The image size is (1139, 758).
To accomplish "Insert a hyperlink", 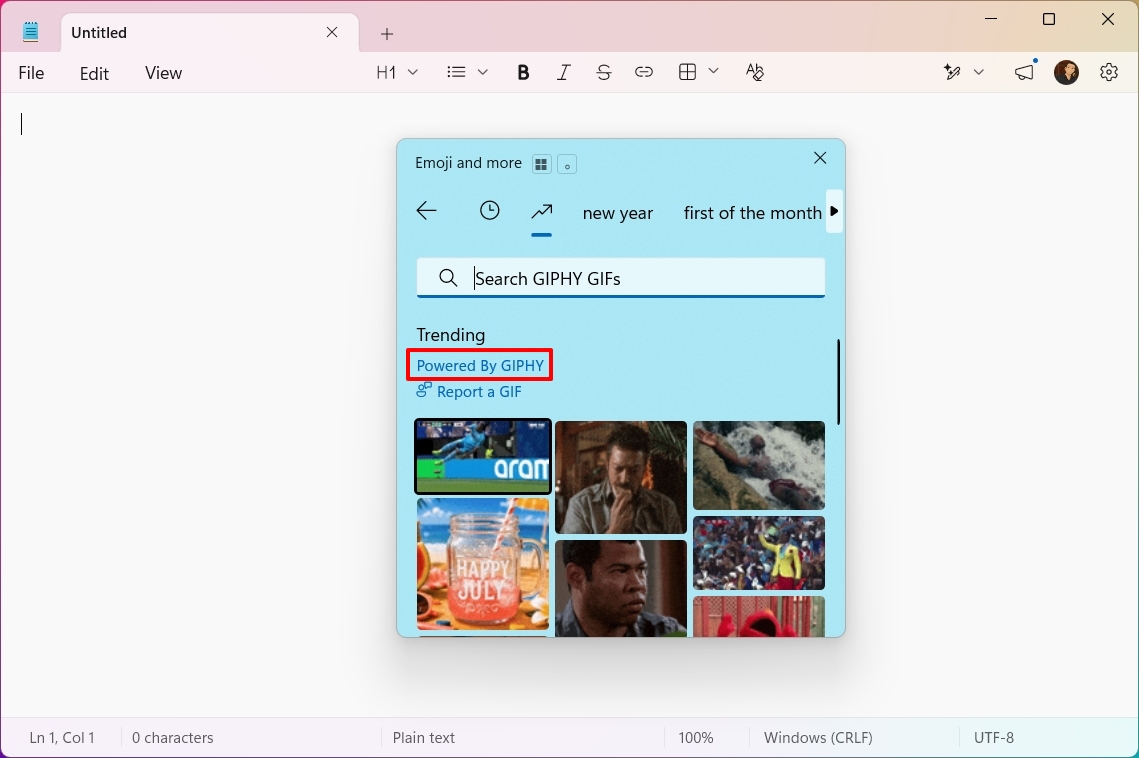I will (x=644, y=72).
